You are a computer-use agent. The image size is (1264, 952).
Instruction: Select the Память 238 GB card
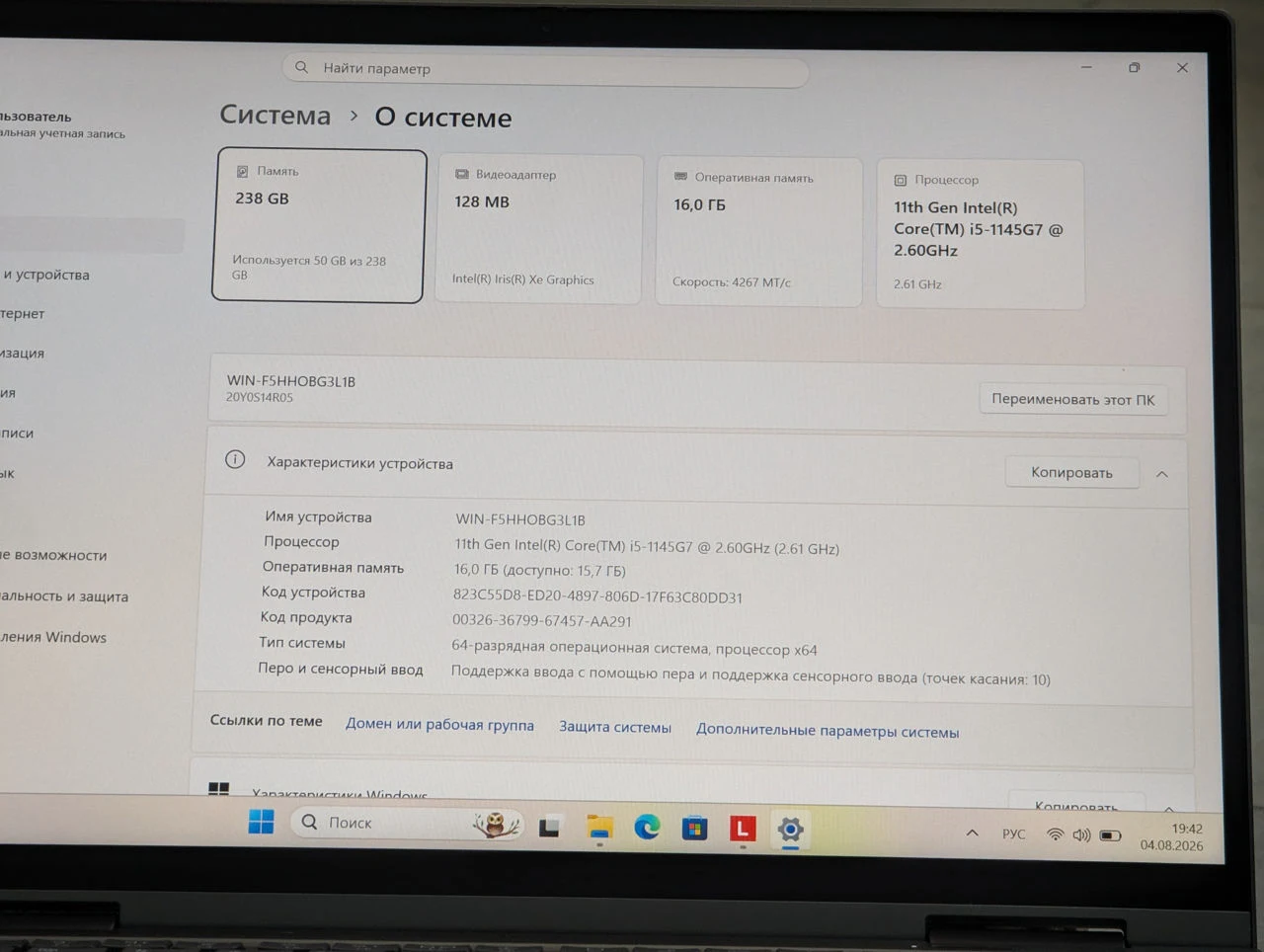coord(319,226)
